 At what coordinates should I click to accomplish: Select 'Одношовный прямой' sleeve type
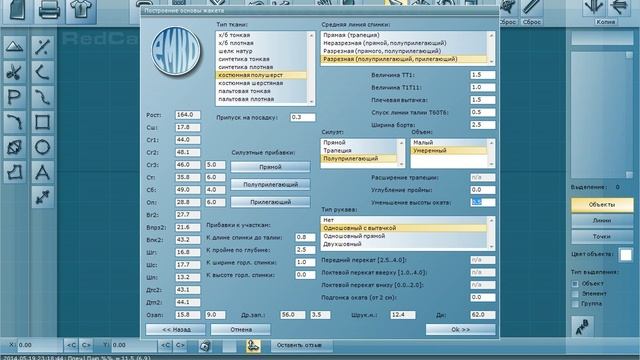[404, 236]
